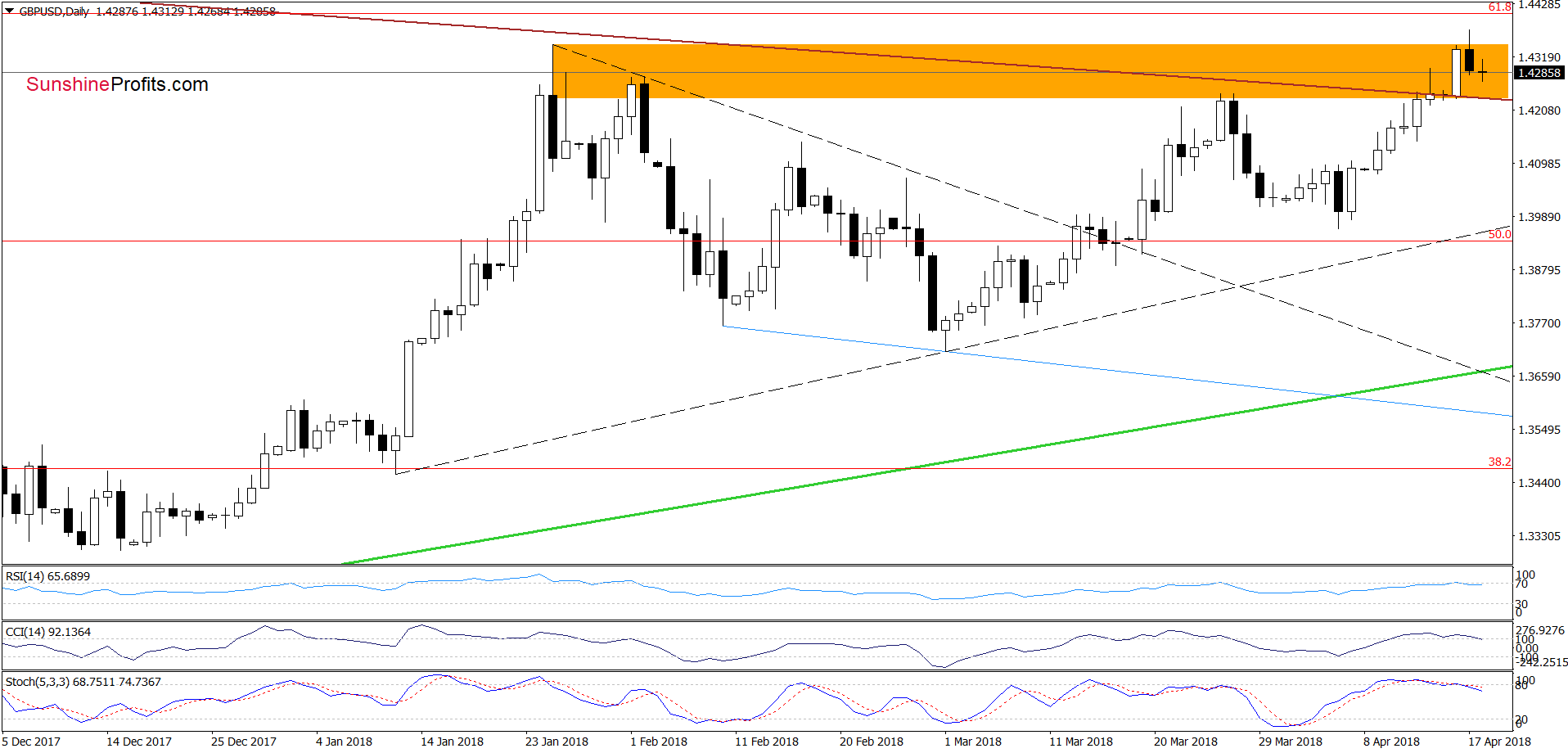Click the 14 Jan 2018 date label

click(452, 742)
